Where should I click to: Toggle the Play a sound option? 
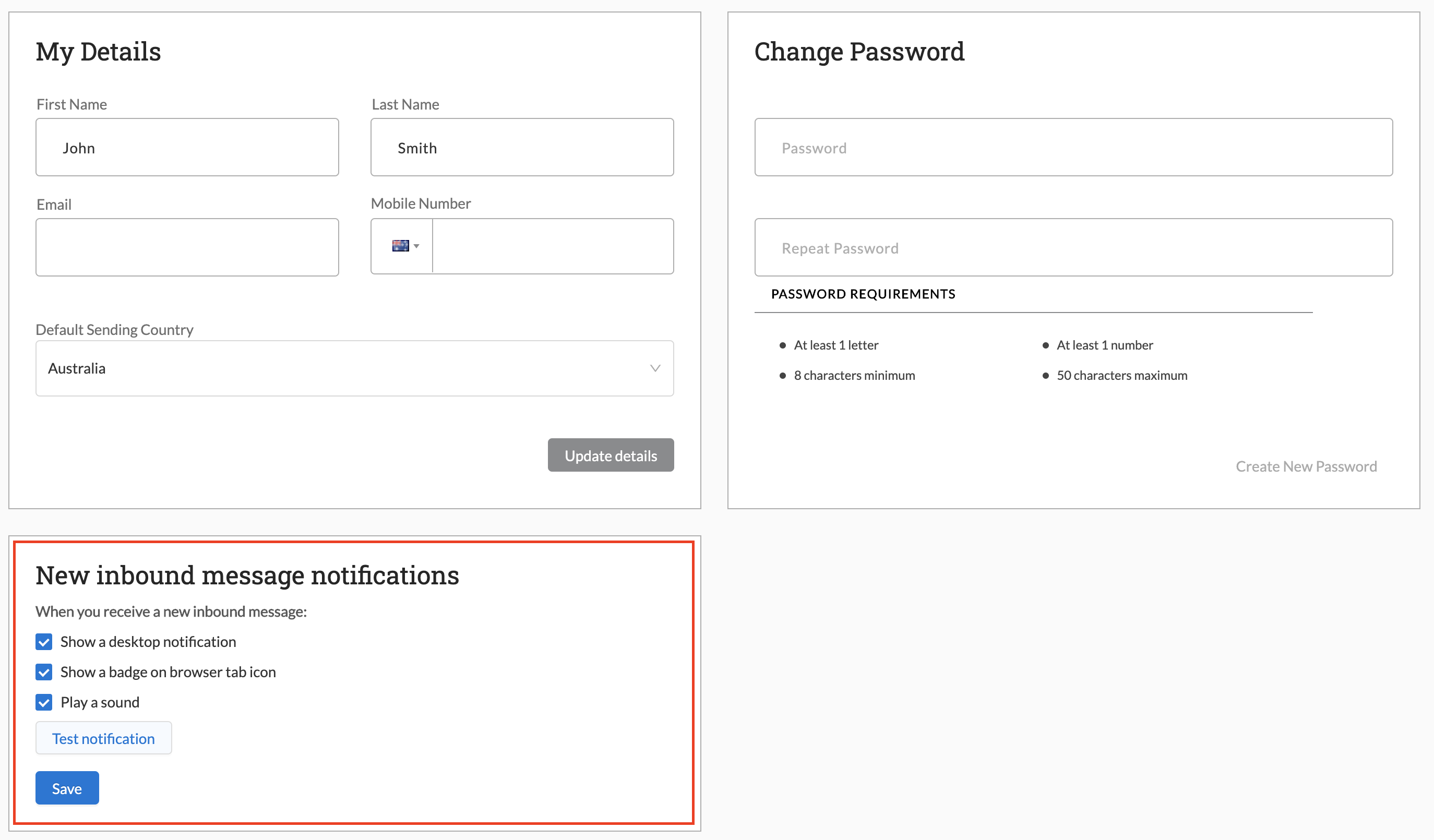point(44,702)
